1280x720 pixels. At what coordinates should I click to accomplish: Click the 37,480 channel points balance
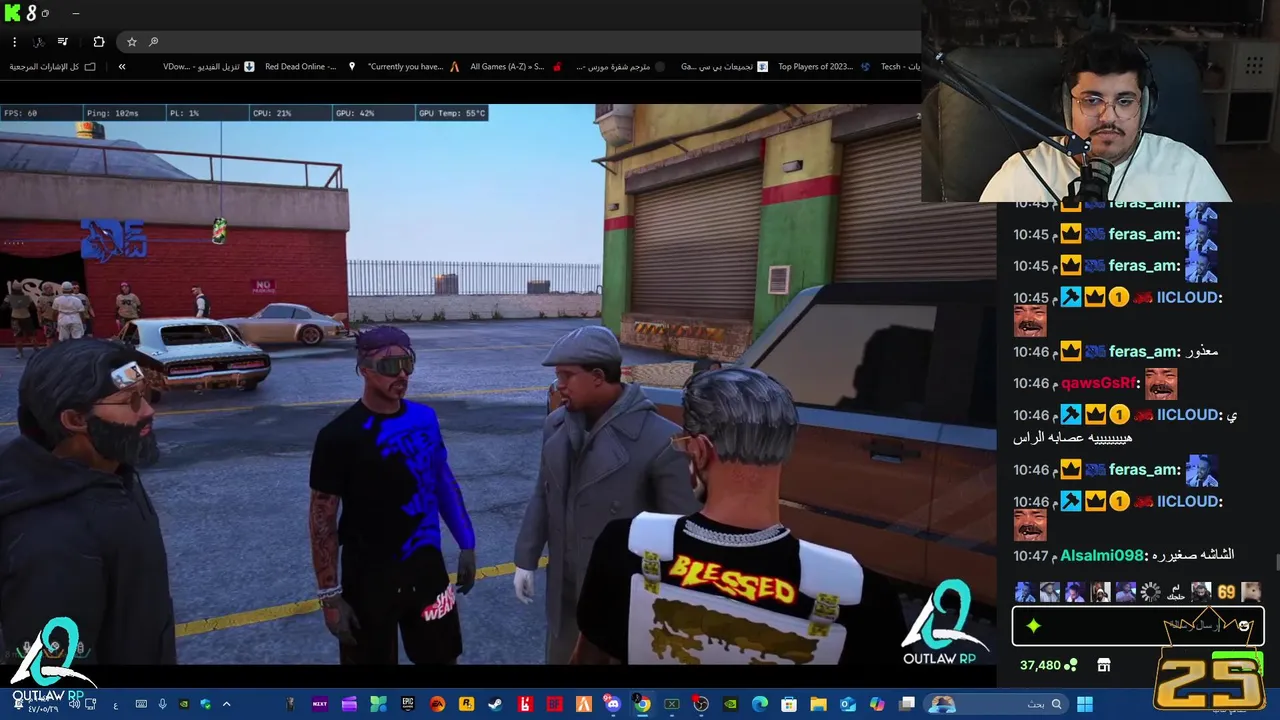click(1048, 665)
